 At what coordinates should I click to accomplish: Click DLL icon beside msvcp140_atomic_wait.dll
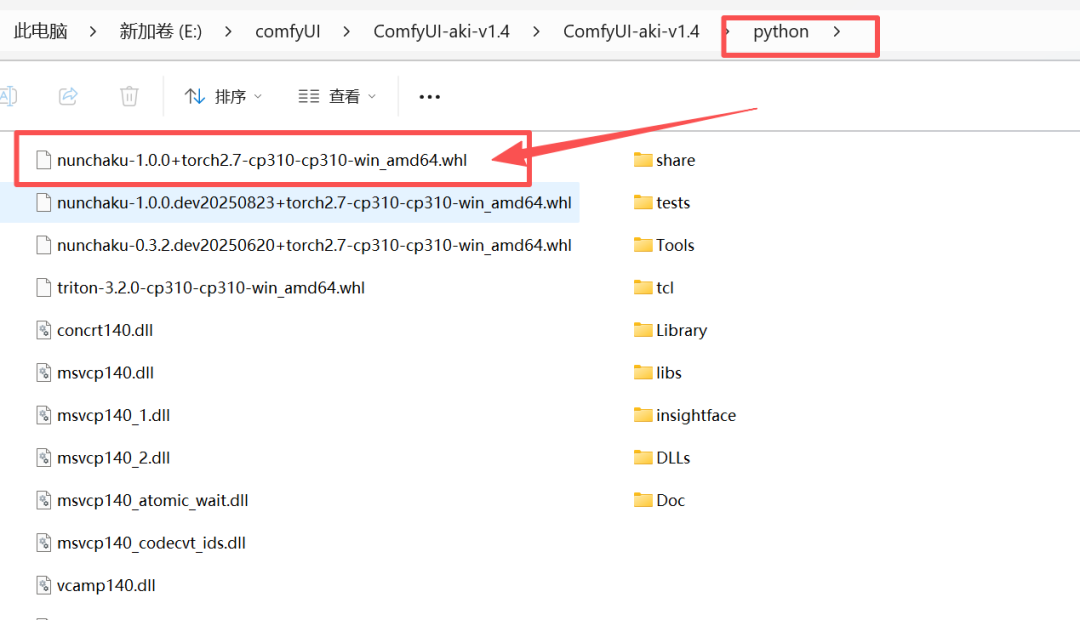[43, 500]
